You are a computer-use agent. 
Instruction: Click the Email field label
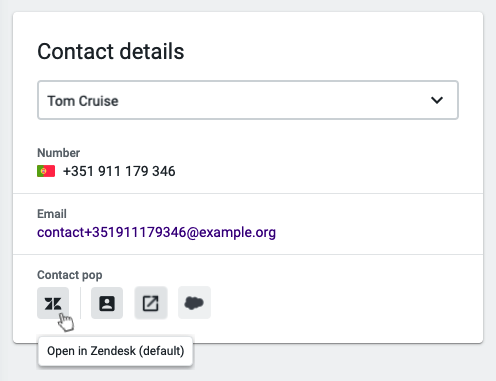[x=52, y=214]
